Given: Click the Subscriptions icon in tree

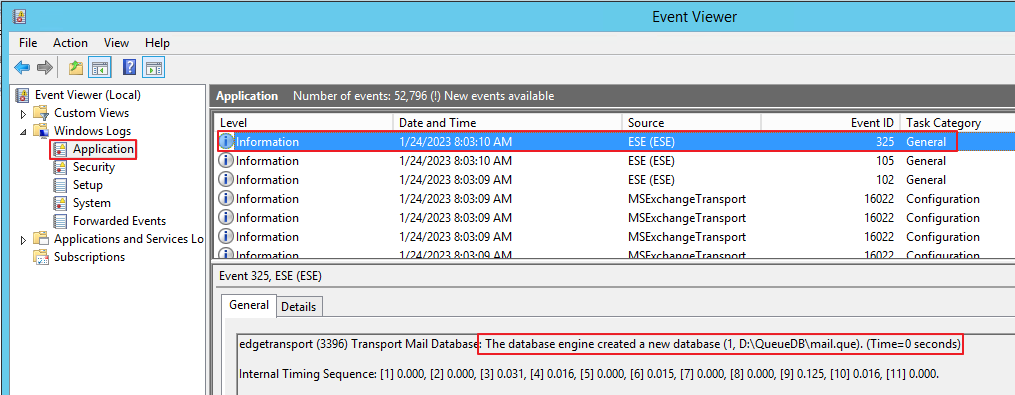Looking at the screenshot, I should click(x=41, y=257).
